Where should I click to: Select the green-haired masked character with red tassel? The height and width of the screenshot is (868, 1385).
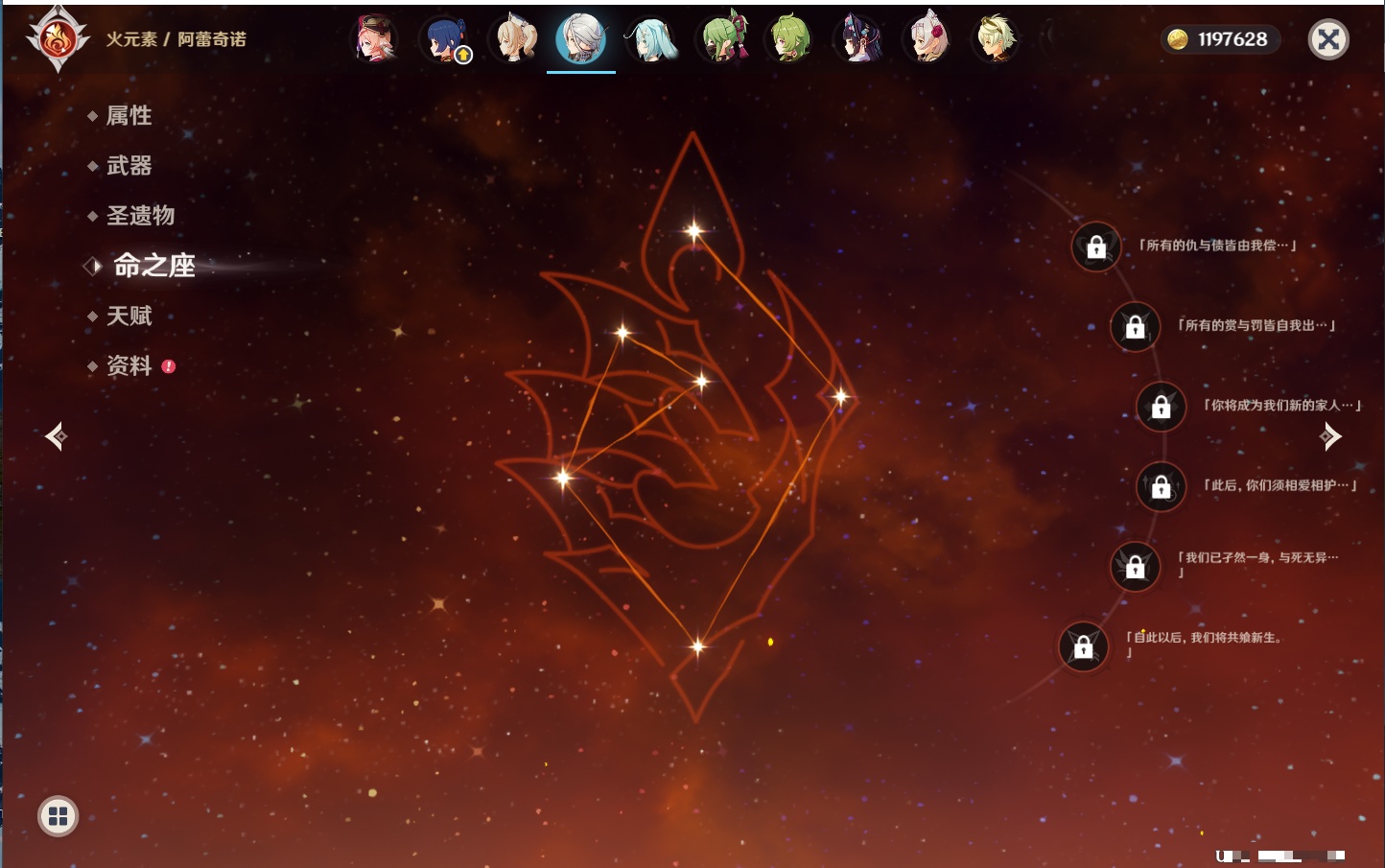722,39
